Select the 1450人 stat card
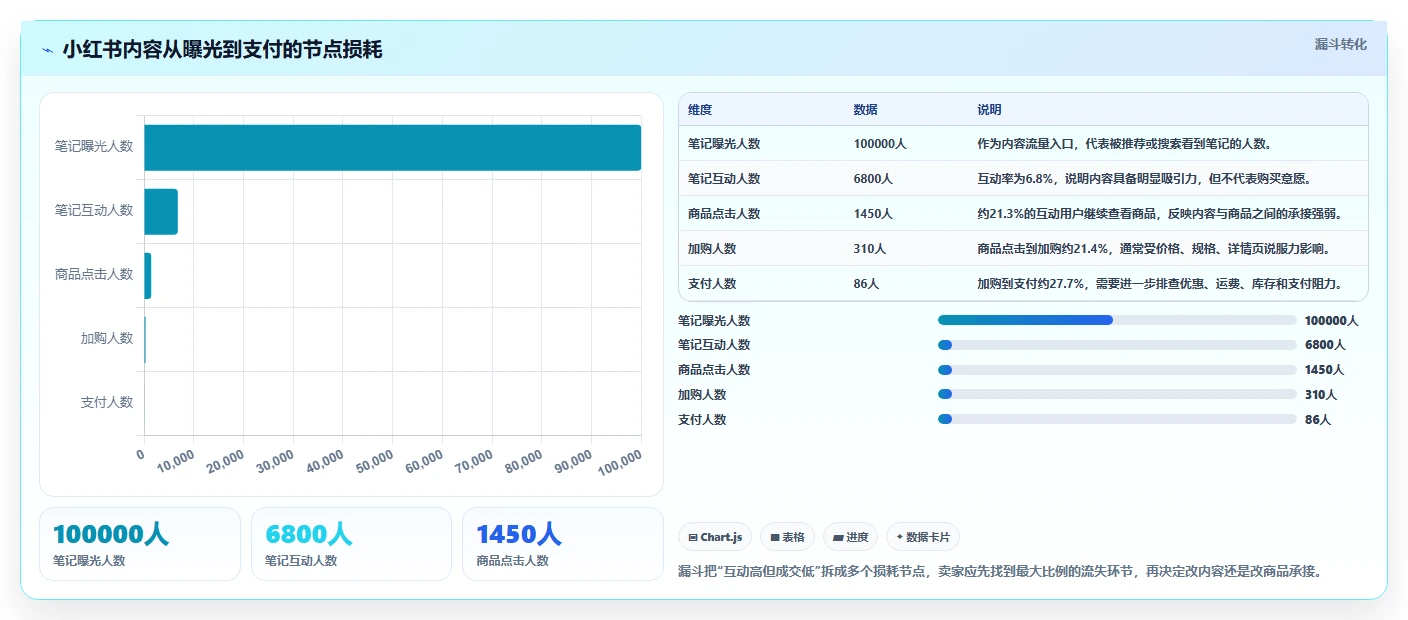The image size is (1408, 620). (563, 544)
